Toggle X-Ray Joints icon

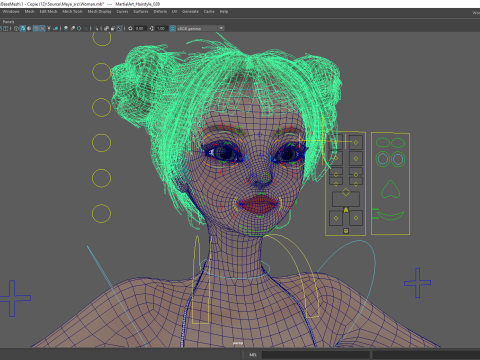(x=120, y=29)
